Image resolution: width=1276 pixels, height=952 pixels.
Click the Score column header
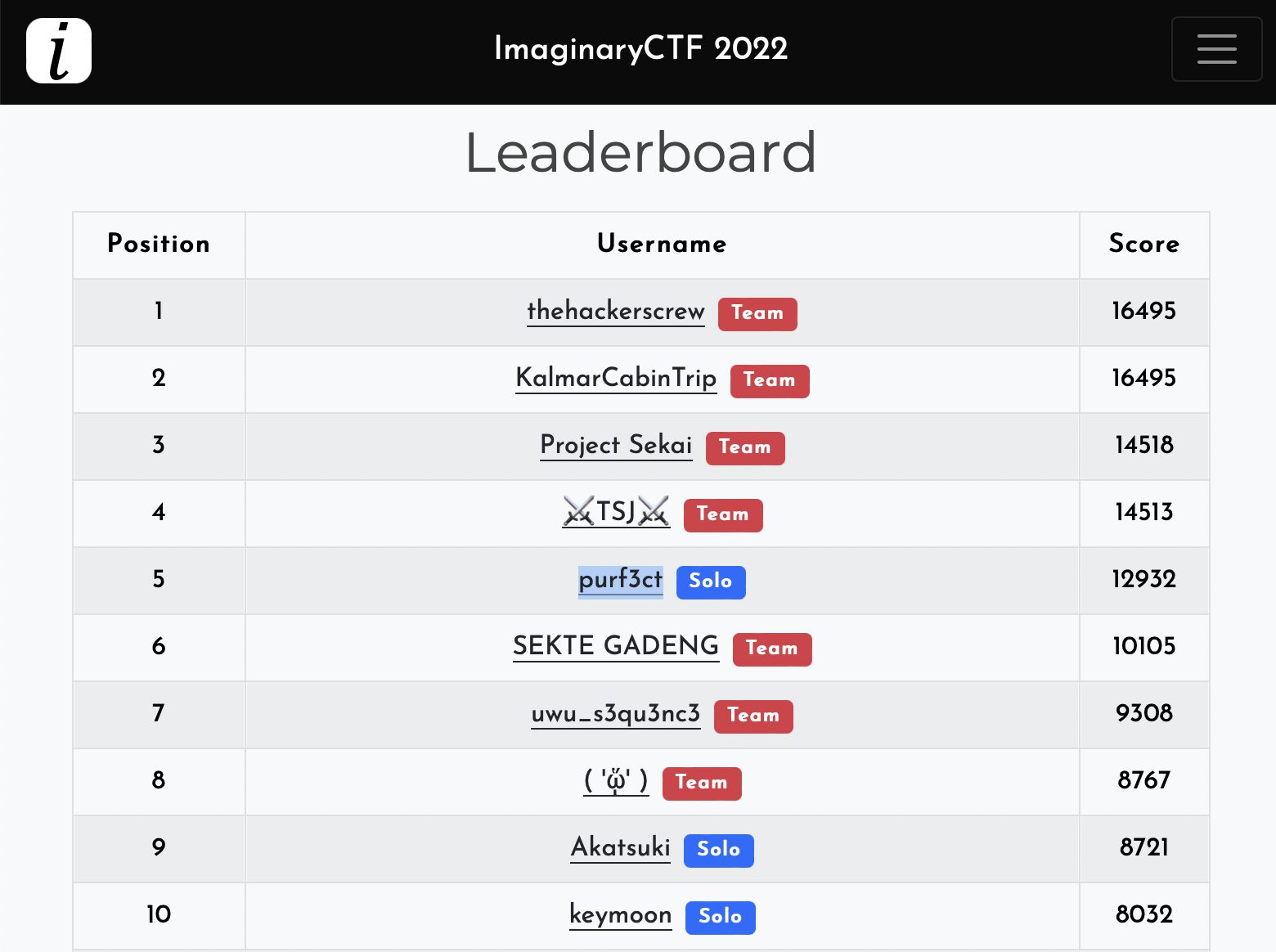tap(1144, 244)
